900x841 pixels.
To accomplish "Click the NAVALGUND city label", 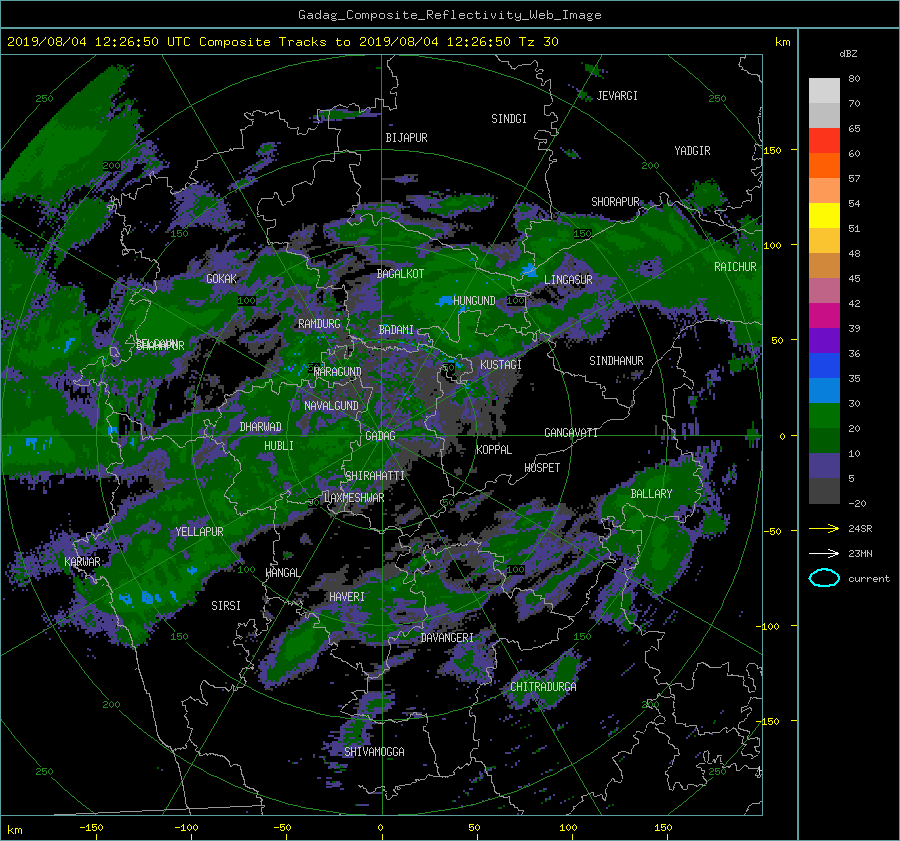I will pyautogui.click(x=331, y=406).
